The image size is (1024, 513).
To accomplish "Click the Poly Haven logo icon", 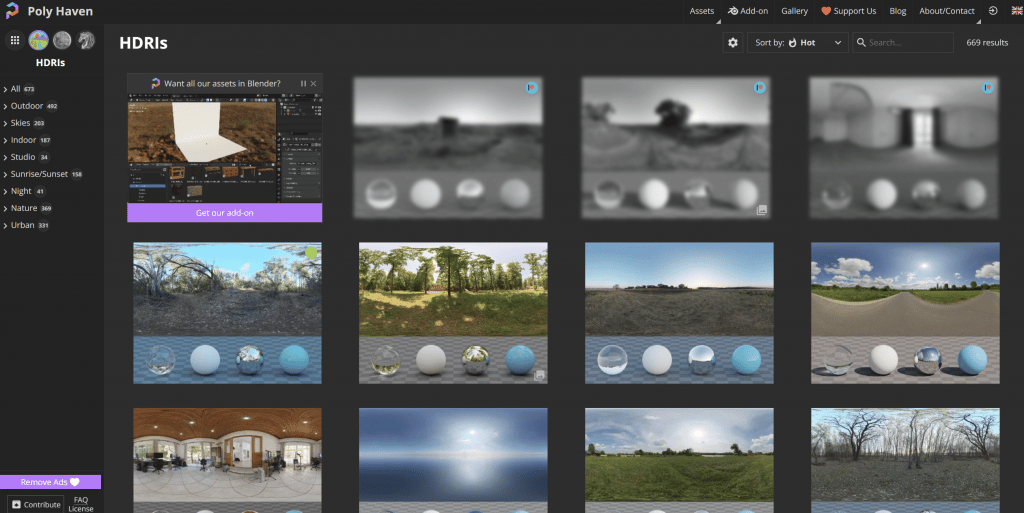I will tap(12, 10).
